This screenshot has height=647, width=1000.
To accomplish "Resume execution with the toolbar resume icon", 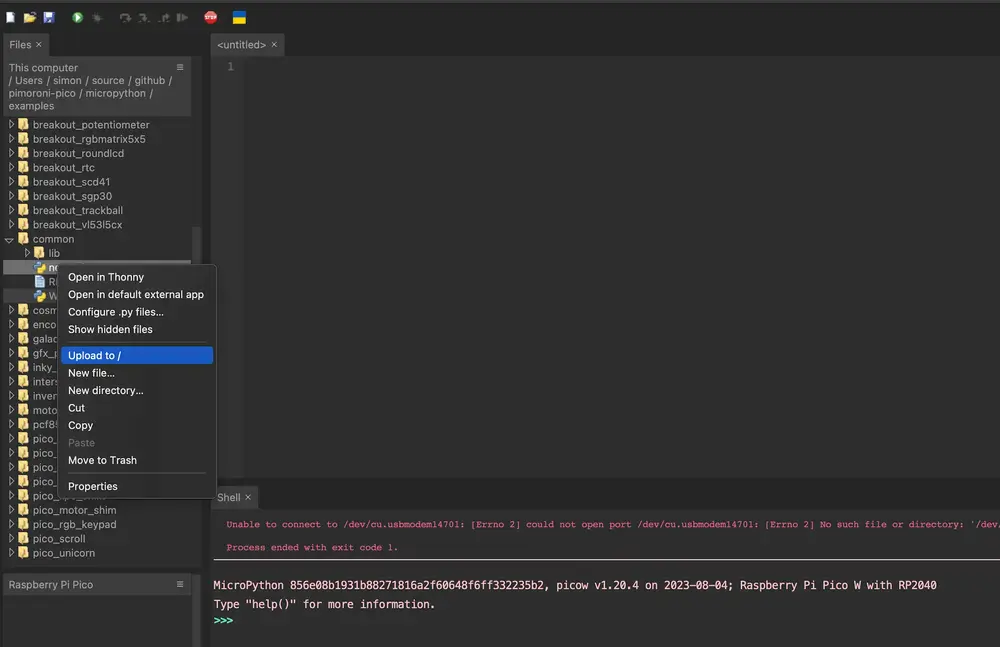I will 183,16.
